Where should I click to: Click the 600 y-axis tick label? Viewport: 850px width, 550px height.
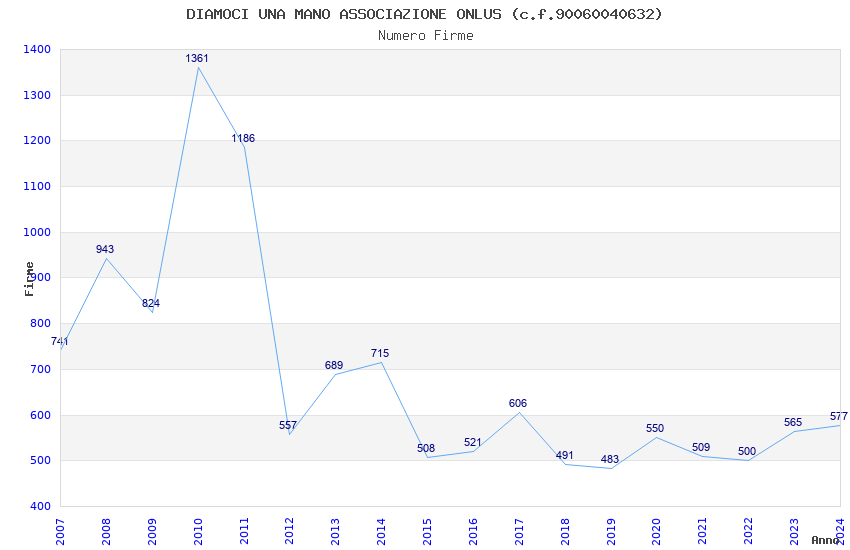click(x=40, y=415)
